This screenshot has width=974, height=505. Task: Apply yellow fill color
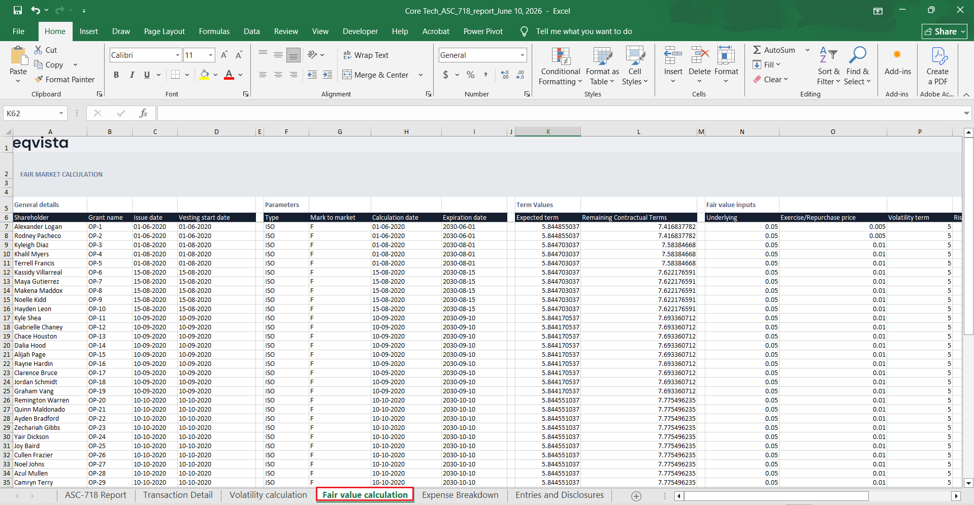click(204, 75)
